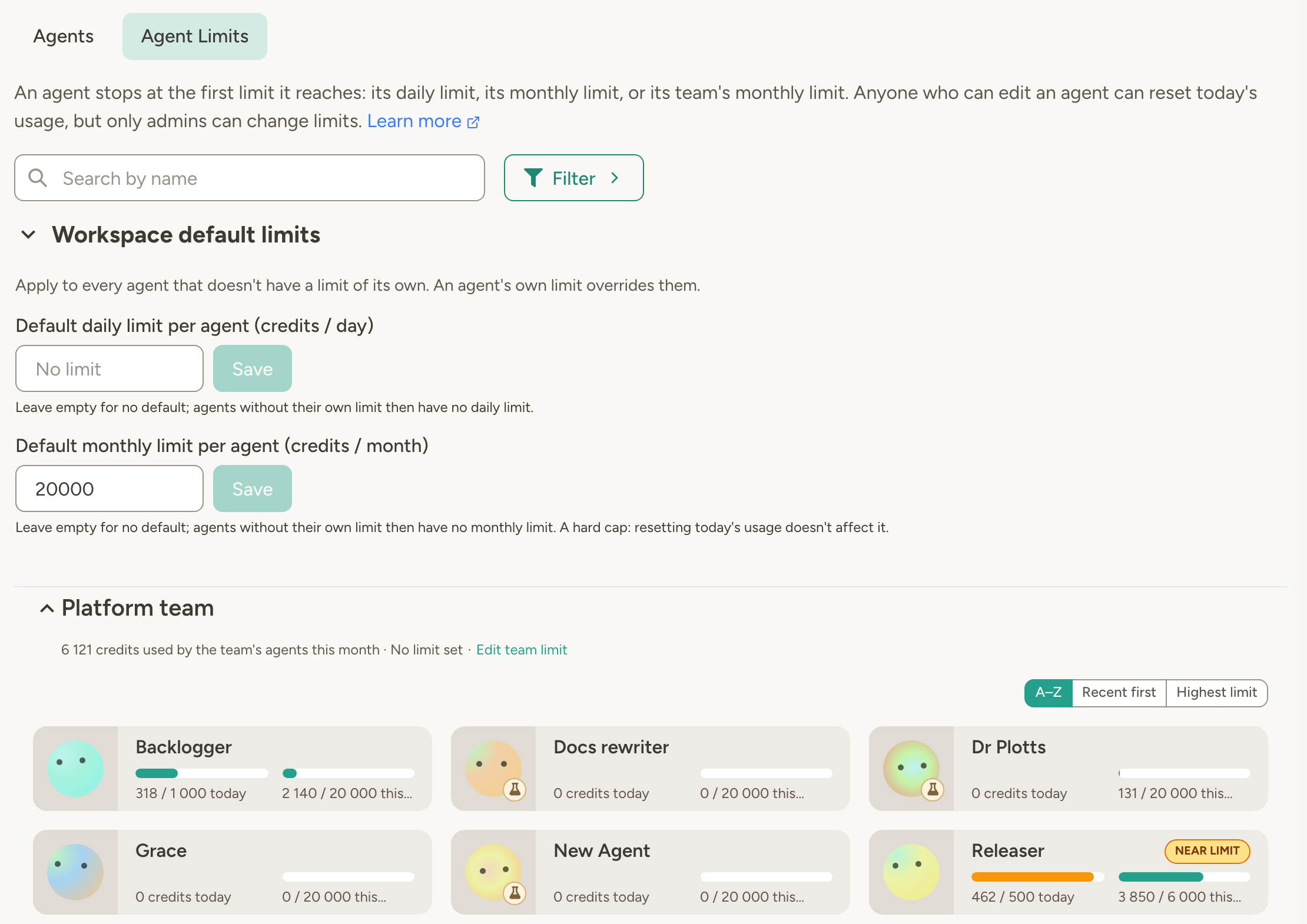The image size is (1307, 924).
Task: Sort agents A–Z
Action: (1049, 693)
